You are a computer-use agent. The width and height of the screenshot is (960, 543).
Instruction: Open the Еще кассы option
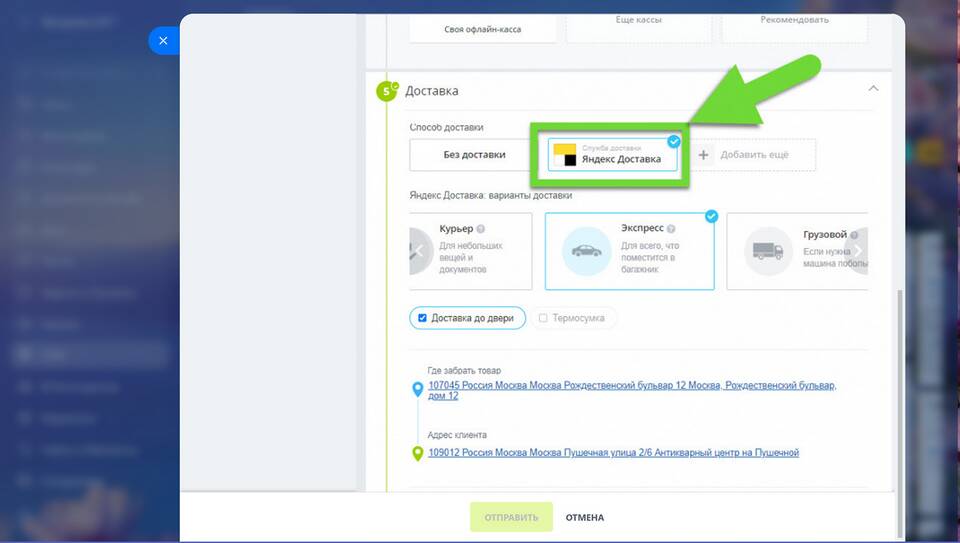click(x=639, y=21)
